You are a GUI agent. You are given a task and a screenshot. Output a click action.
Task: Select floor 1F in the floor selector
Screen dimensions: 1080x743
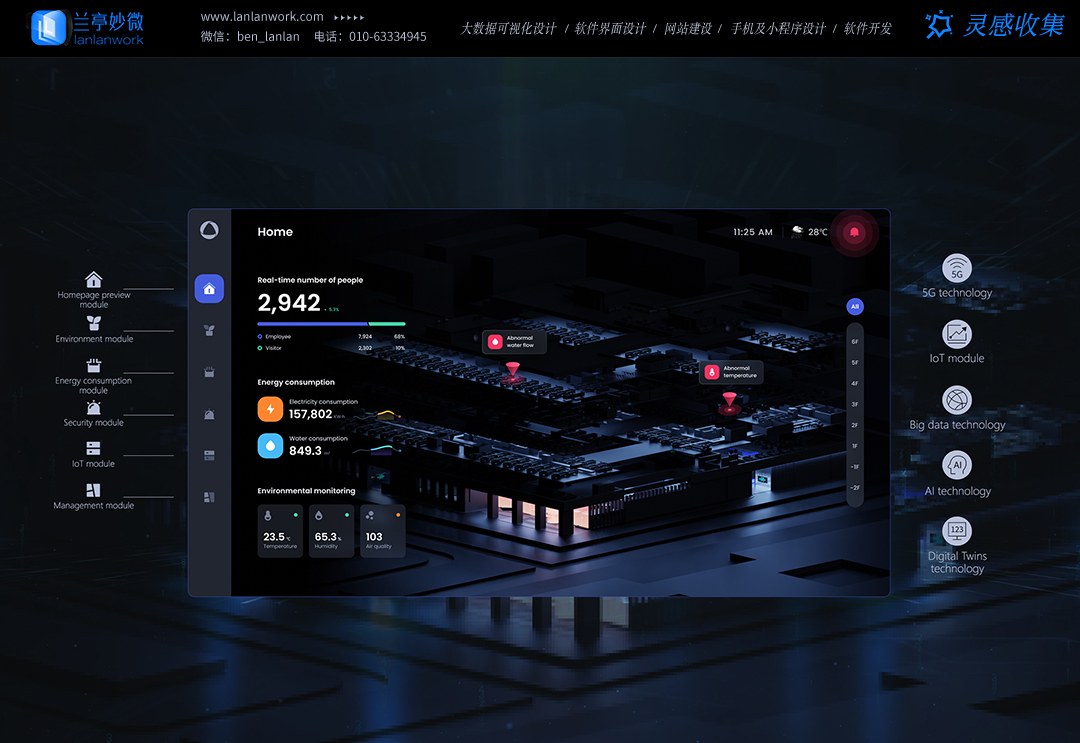[855, 446]
